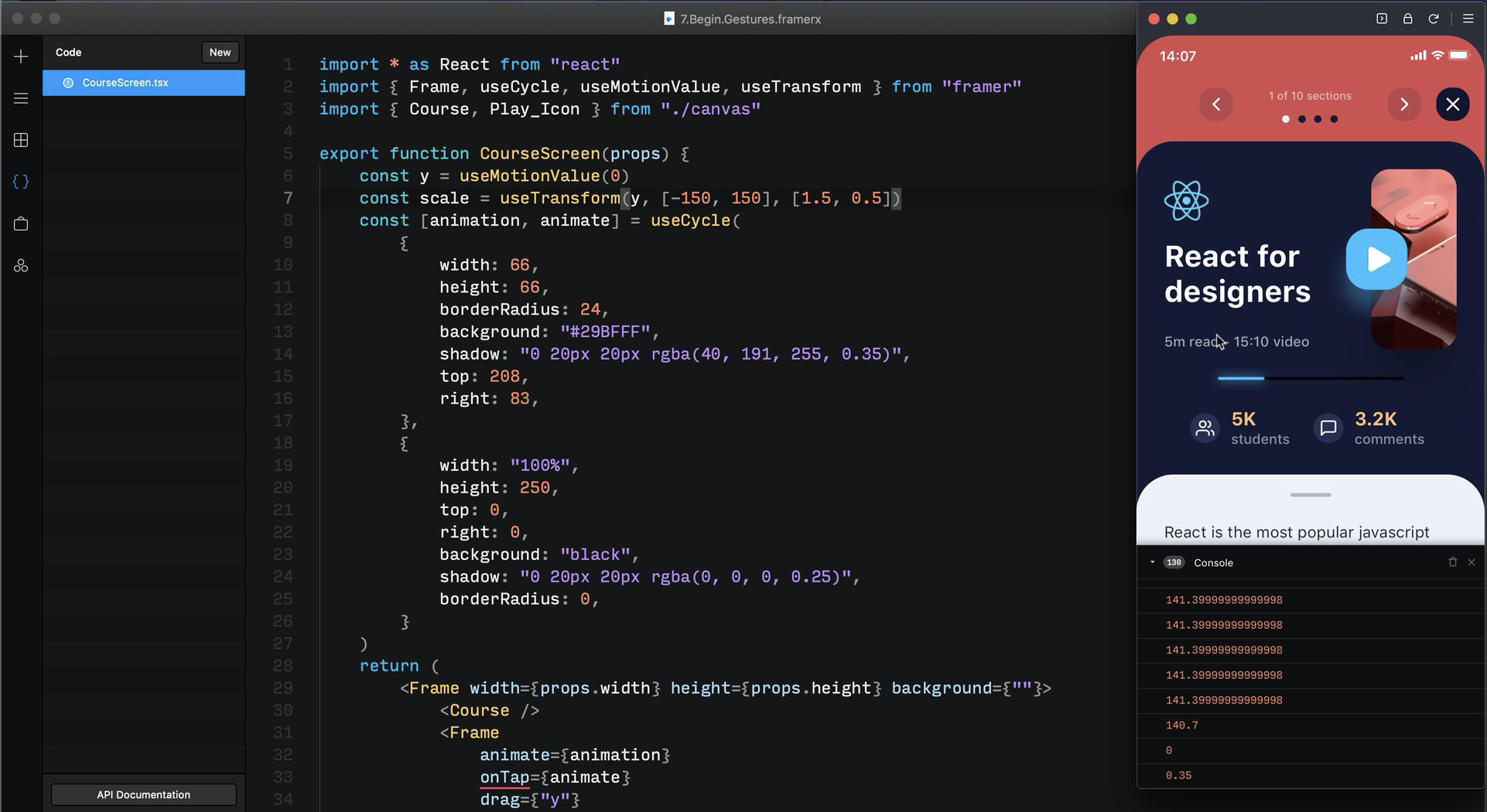Tap the blue play button

click(1376, 259)
